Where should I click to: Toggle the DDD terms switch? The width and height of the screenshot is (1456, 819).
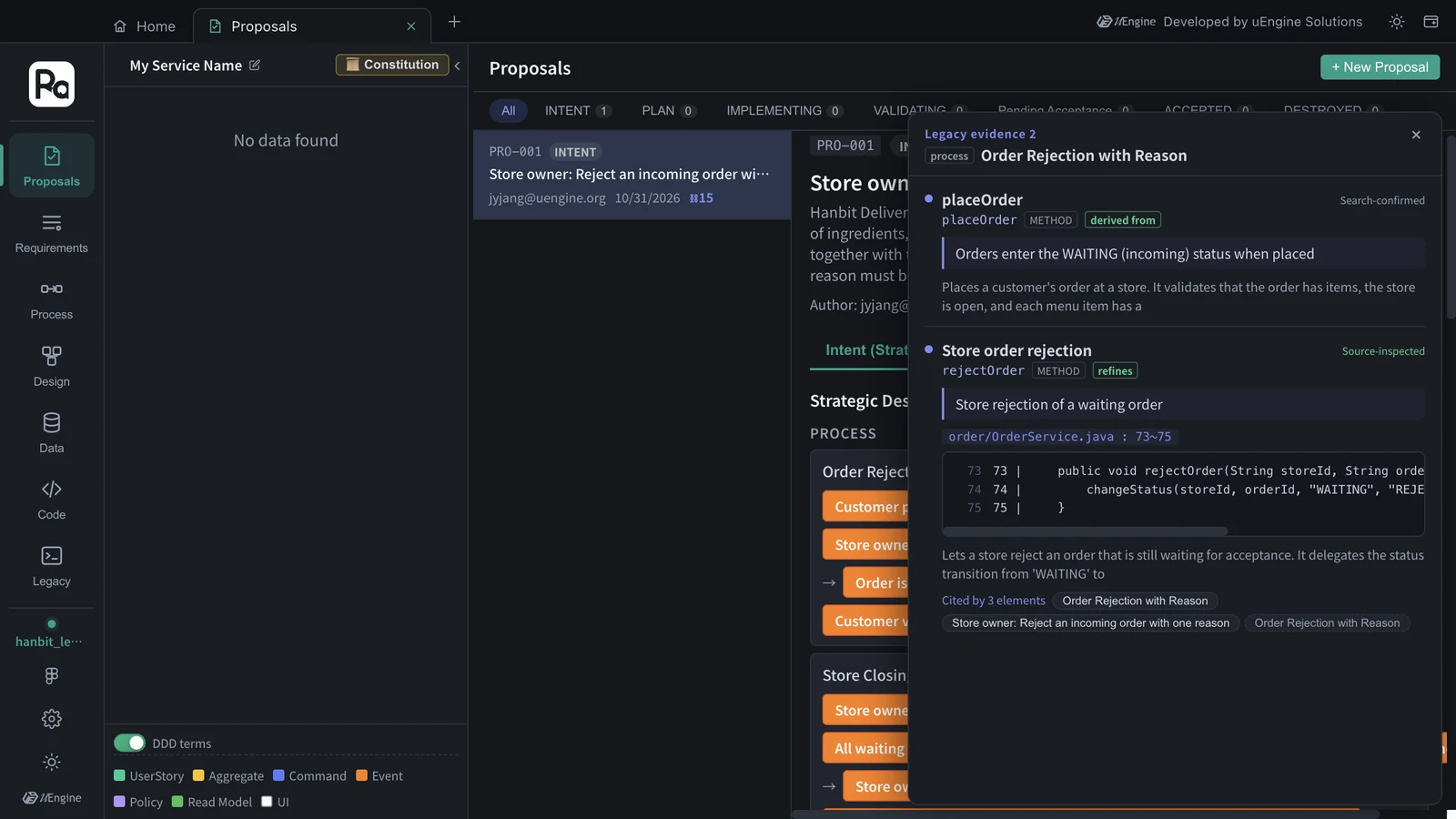tap(129, 743)
